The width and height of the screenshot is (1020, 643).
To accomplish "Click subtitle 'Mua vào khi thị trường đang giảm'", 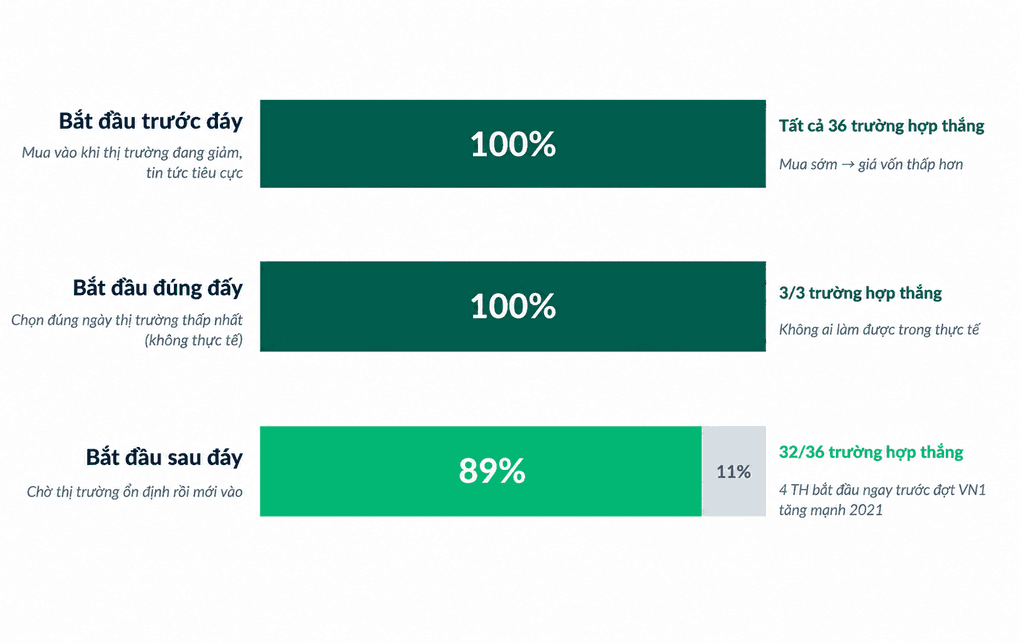I will [x=132, y=153].
